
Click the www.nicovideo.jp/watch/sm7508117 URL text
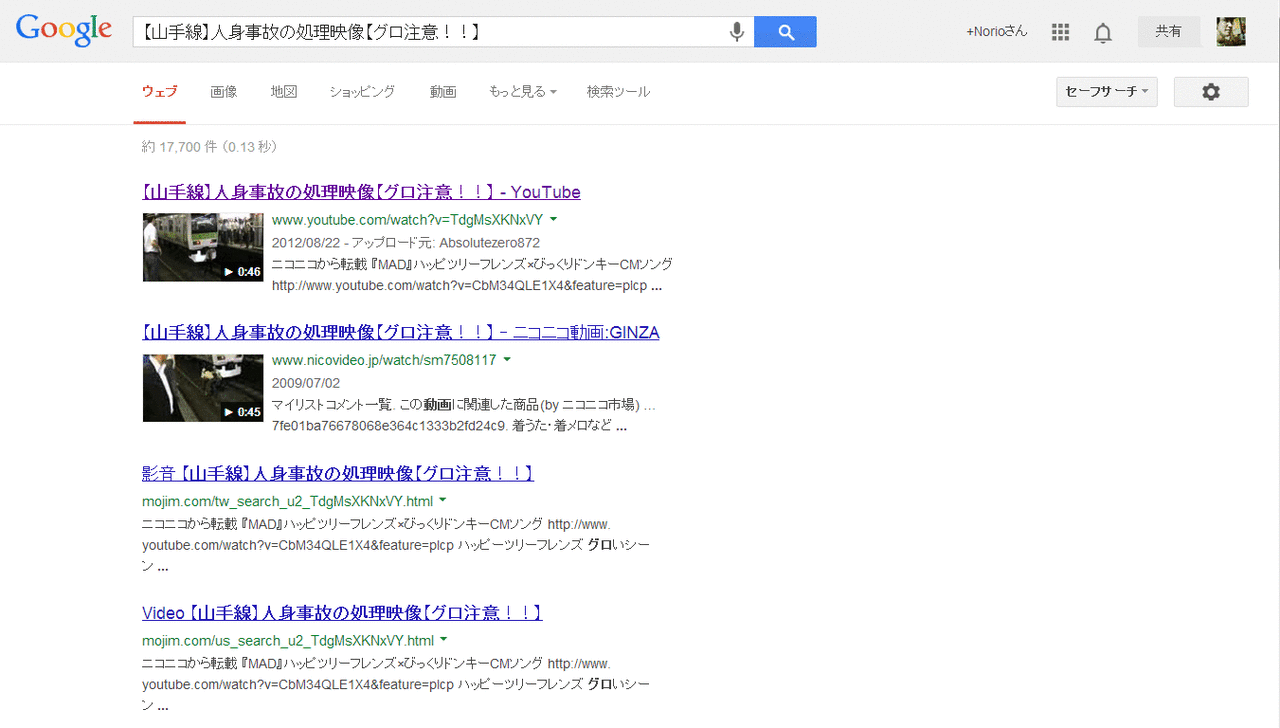click(x=384, y=359)
